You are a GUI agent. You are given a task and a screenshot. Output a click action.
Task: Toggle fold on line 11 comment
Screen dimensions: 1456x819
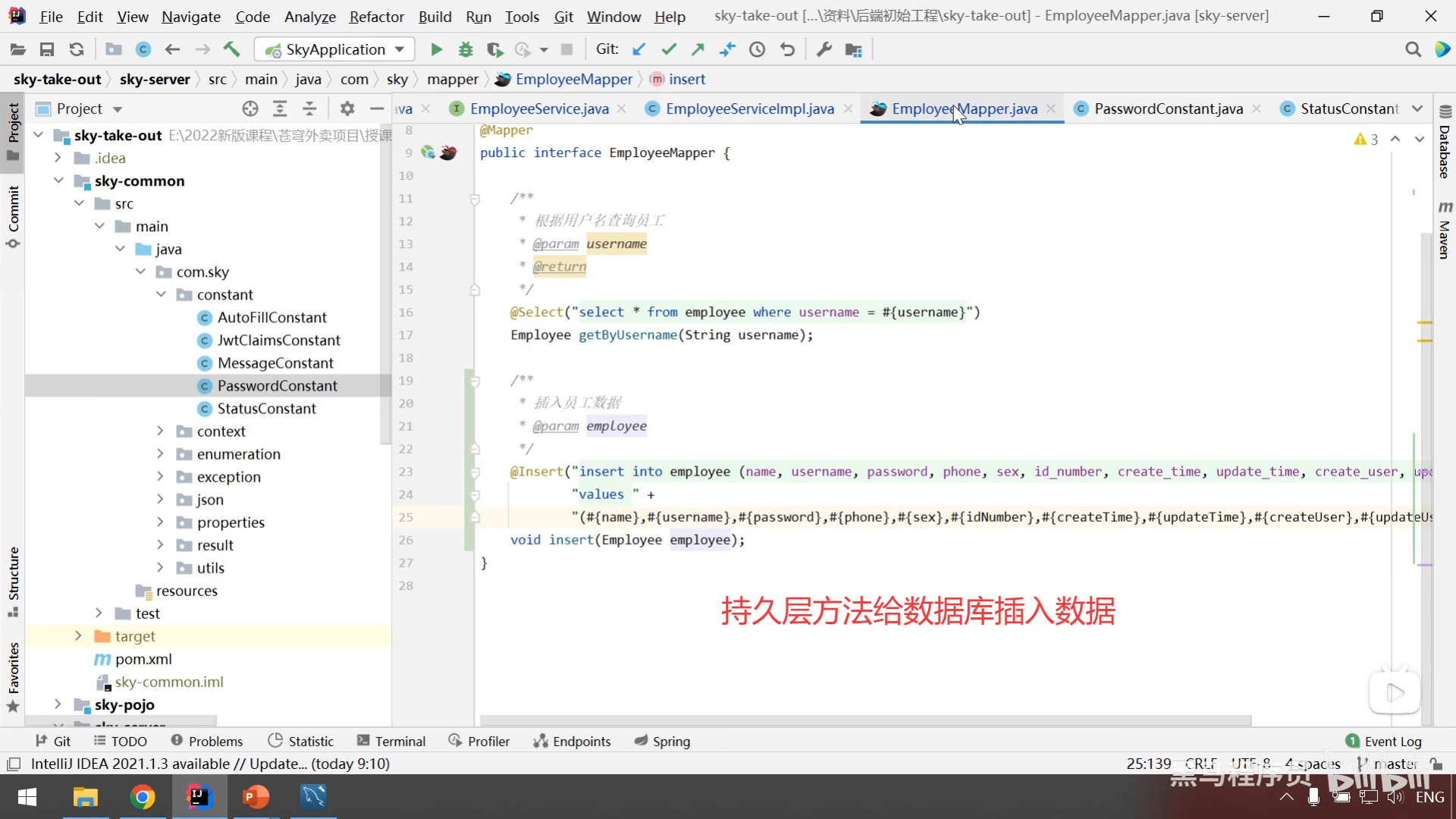475,199
